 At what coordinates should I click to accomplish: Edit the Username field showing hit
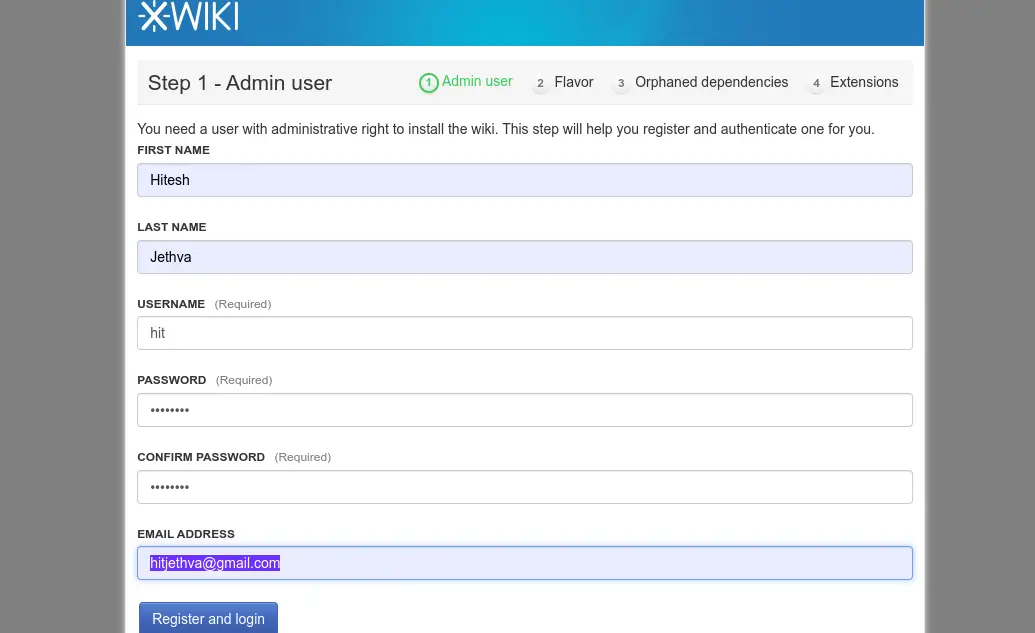[x=525, y=333]
